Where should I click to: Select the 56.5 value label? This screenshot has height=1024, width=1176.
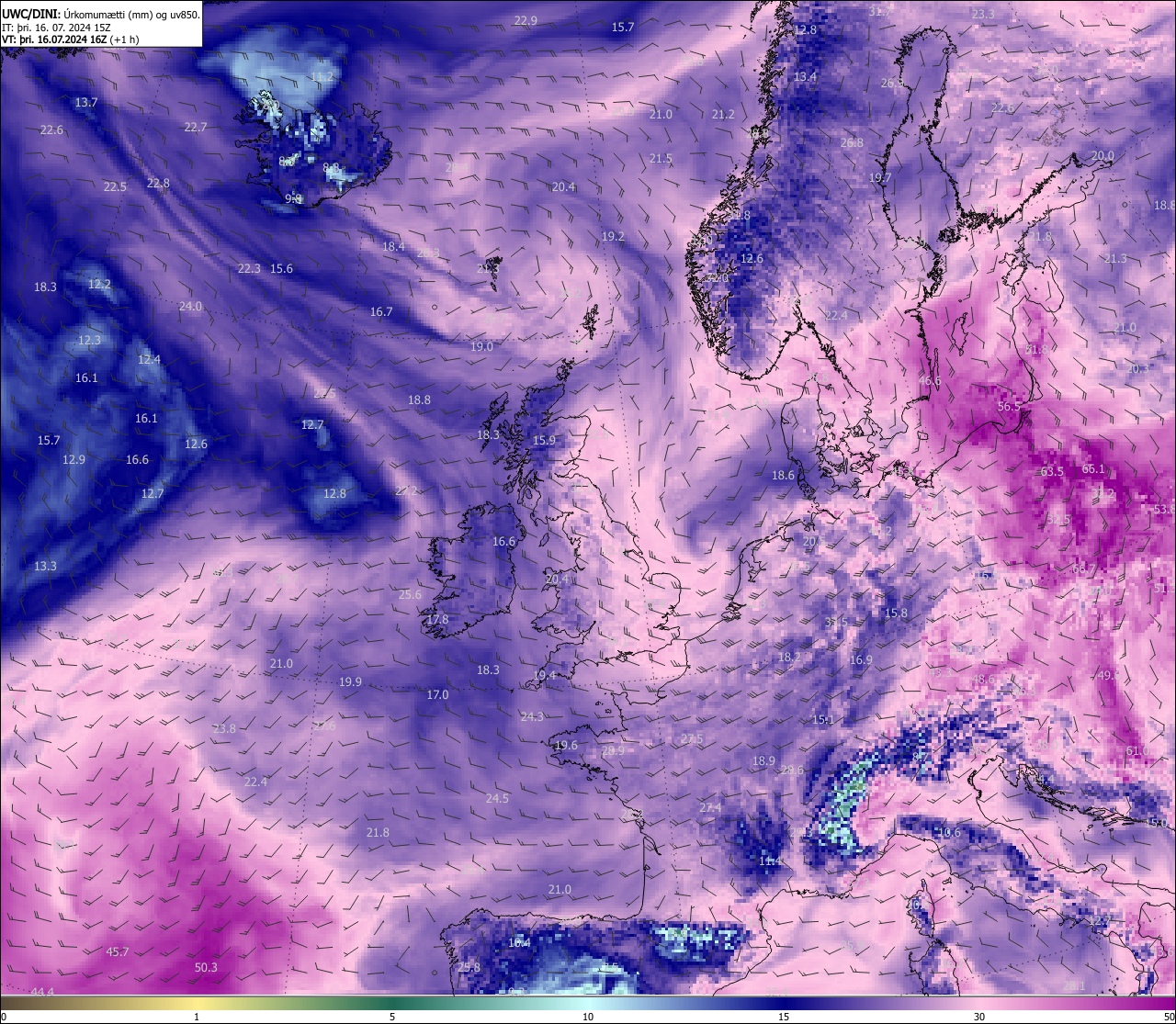[1009, 406]
